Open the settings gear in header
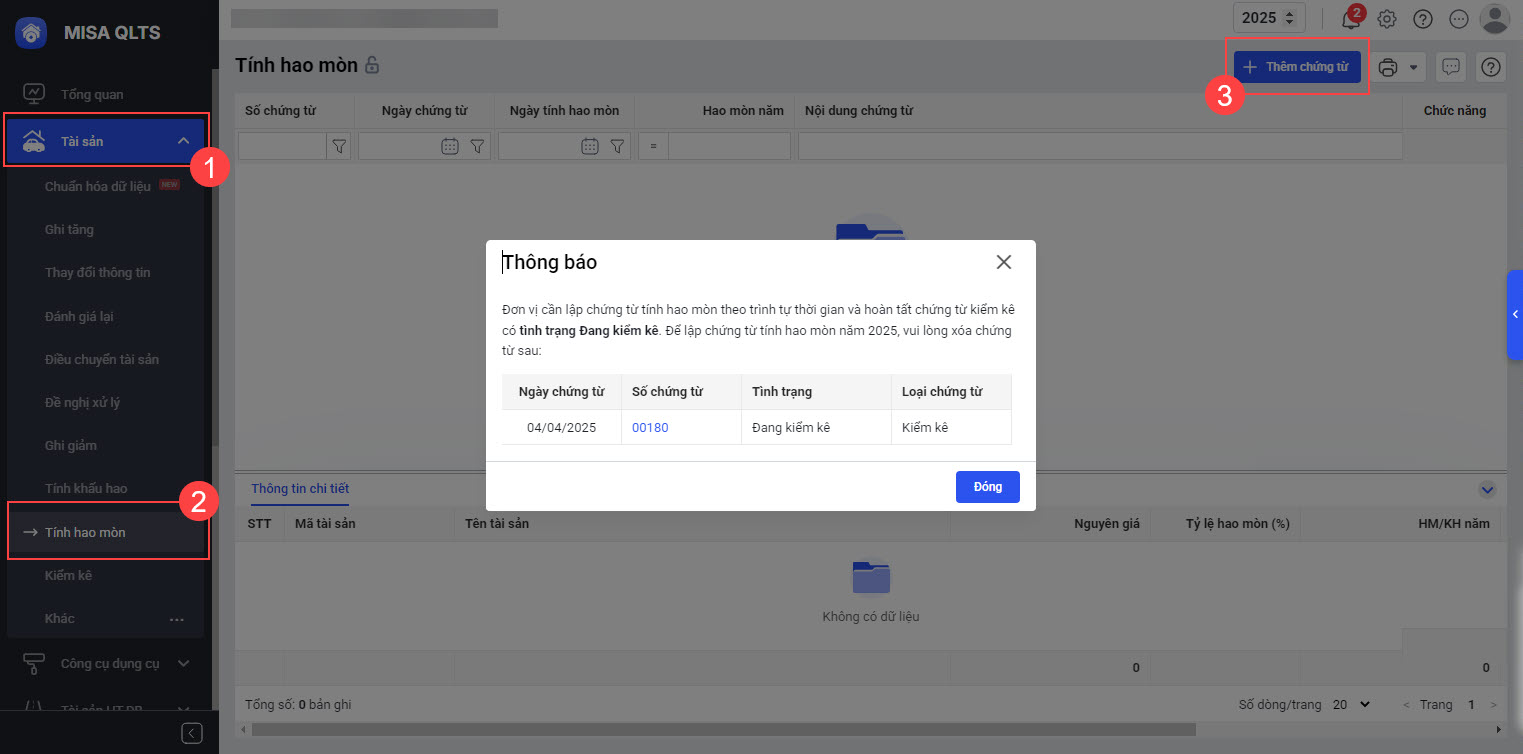1523x754 pixels. (x=1387, y=19)
